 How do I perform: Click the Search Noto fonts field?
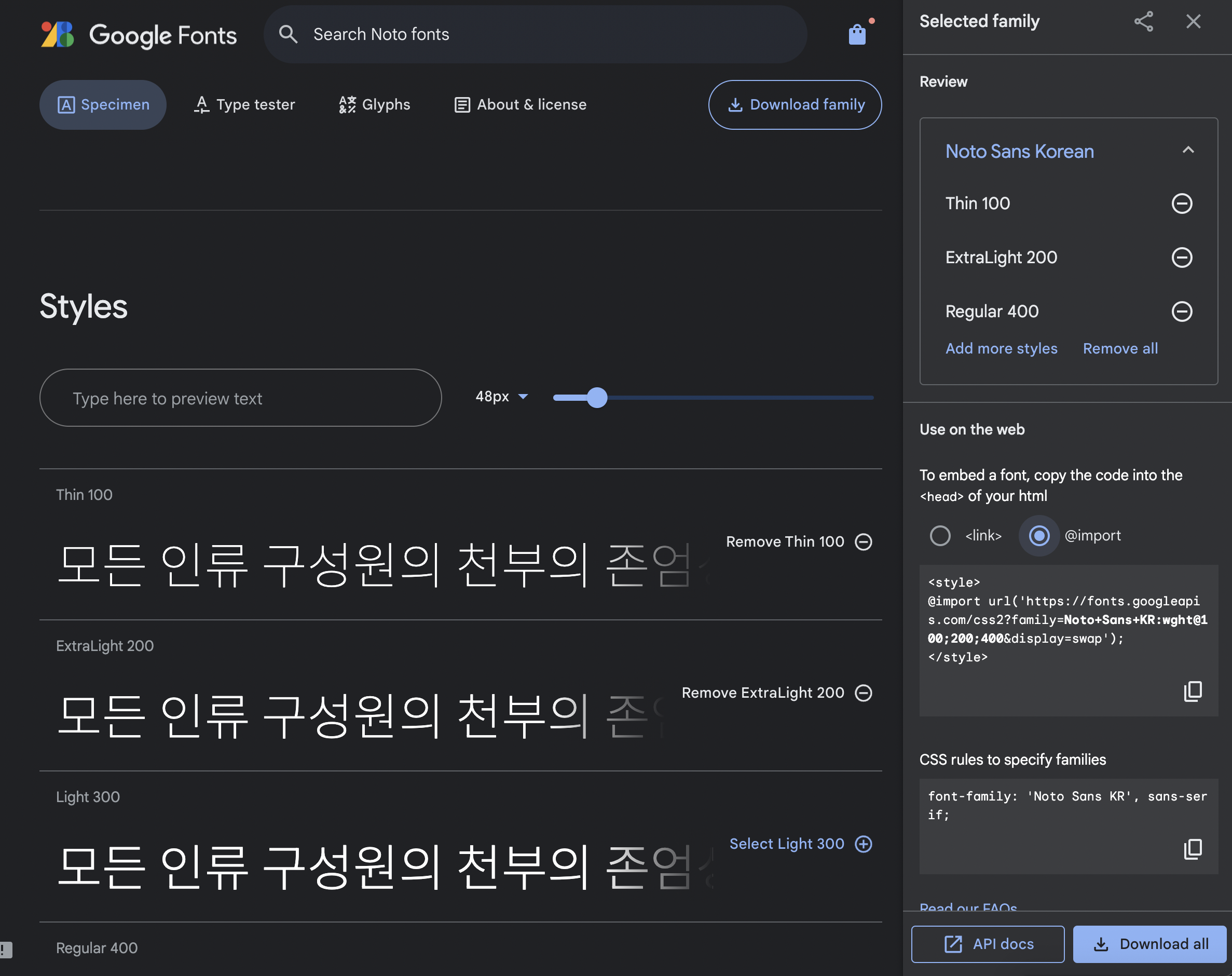(535, 34)
